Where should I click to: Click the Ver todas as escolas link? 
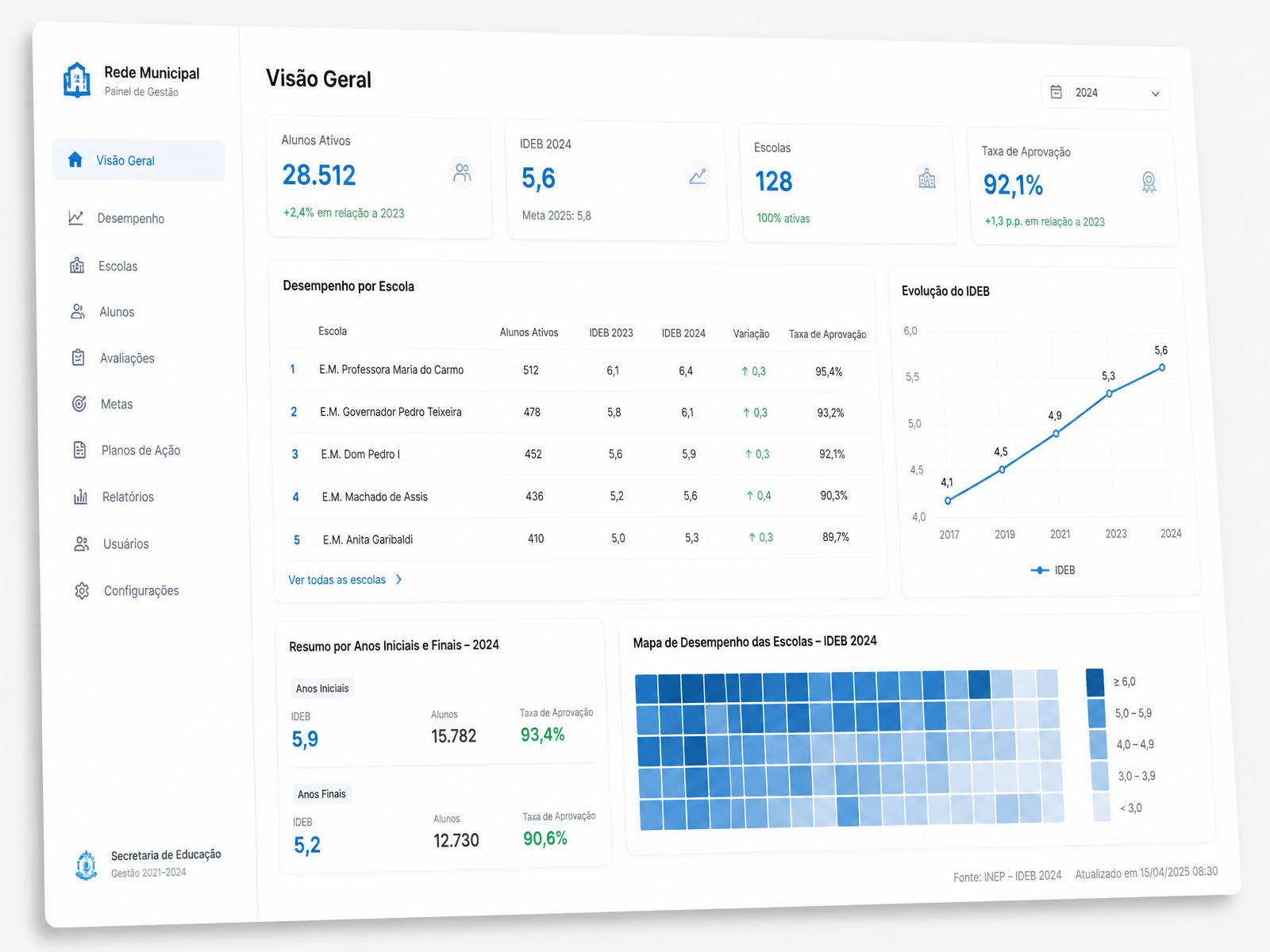pos(337,580)
